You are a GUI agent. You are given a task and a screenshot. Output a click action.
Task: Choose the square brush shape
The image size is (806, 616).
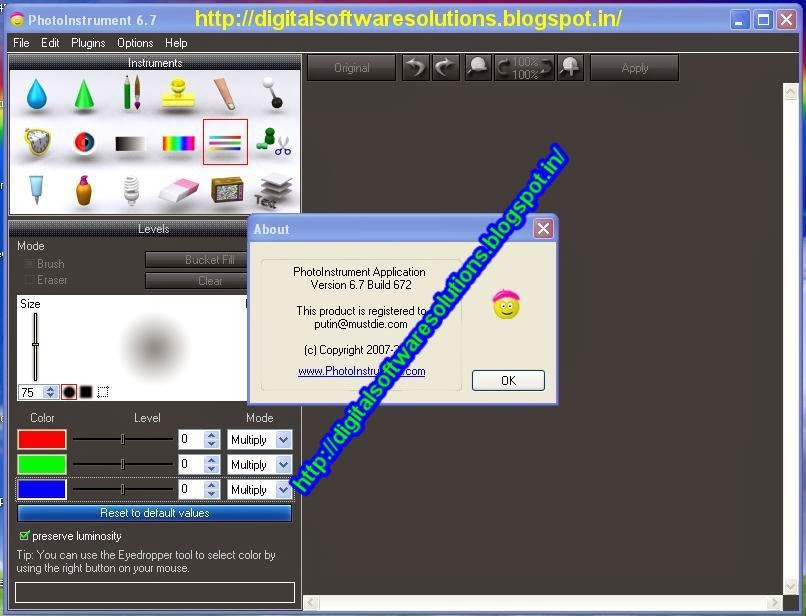[86, 392]
